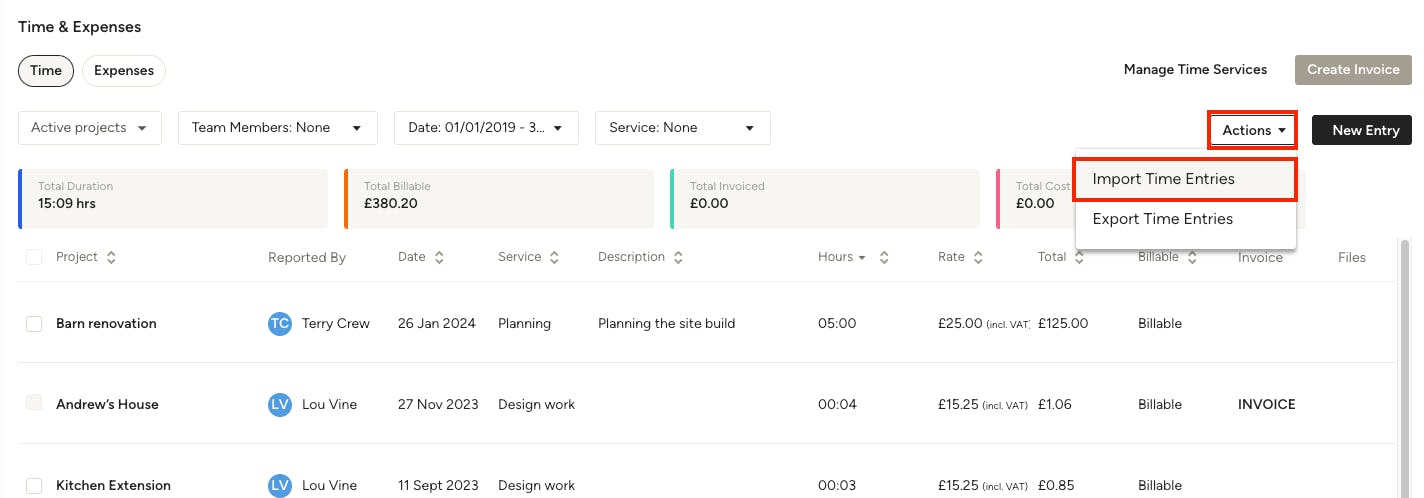The height and width of the screenshot is (498, 1424).
Task: Sort by Service column arrows
Action: tap(554, 257)
